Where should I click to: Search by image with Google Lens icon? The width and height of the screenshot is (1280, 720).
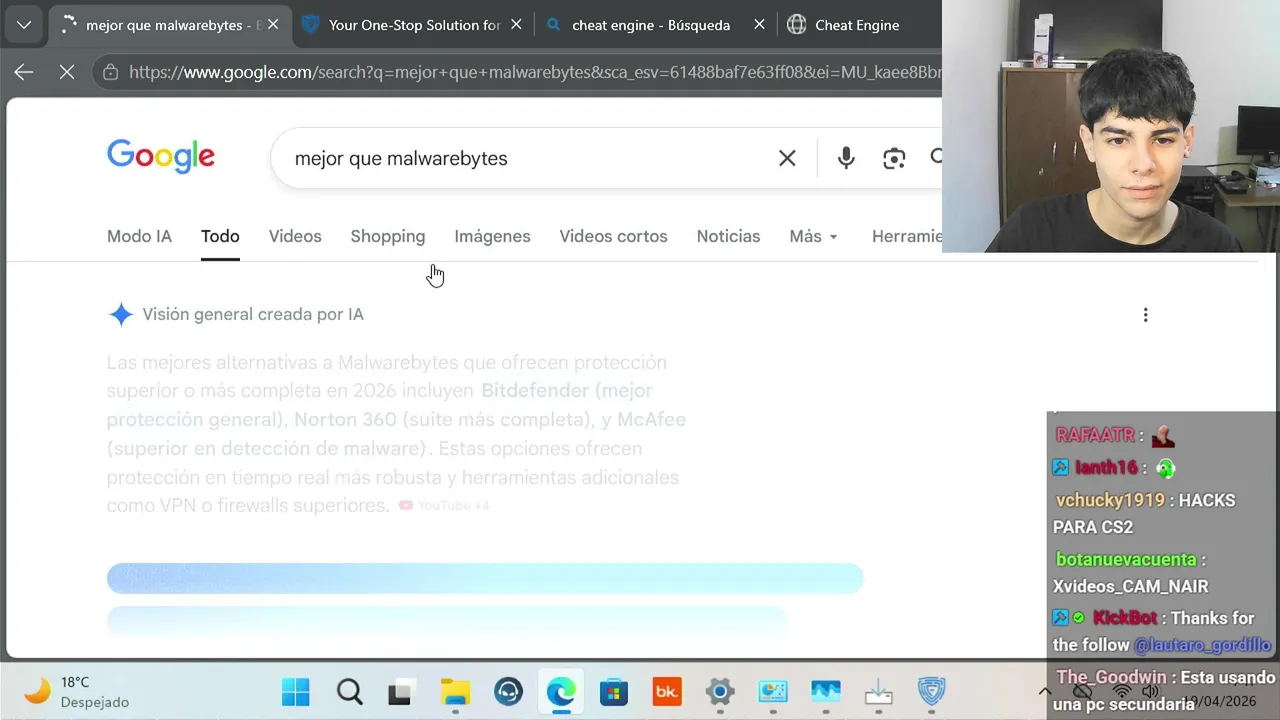tap(894, 158)
